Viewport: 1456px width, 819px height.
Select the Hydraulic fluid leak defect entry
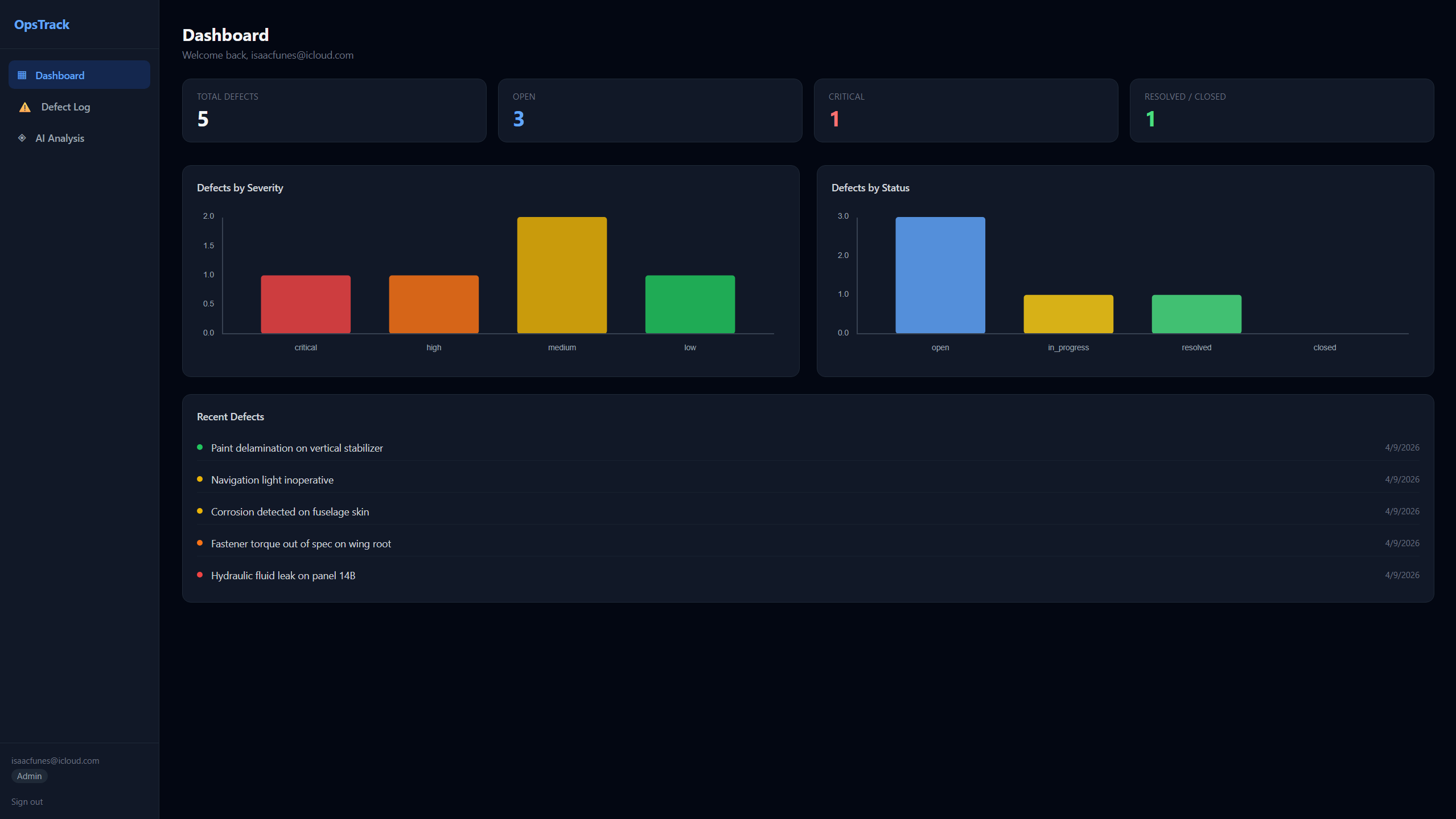[x=283, y=575]
